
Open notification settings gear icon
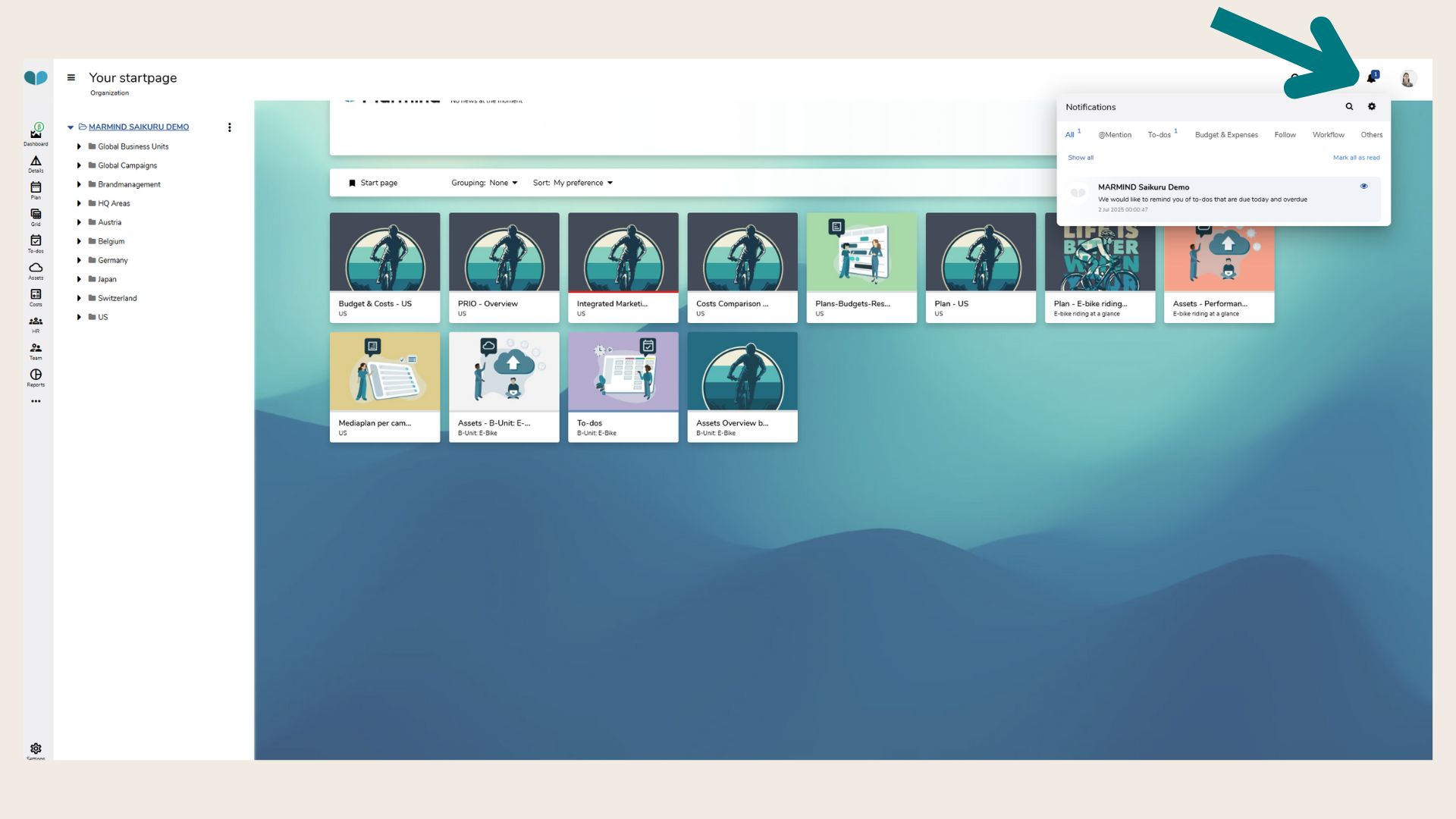click(1372, 107)
